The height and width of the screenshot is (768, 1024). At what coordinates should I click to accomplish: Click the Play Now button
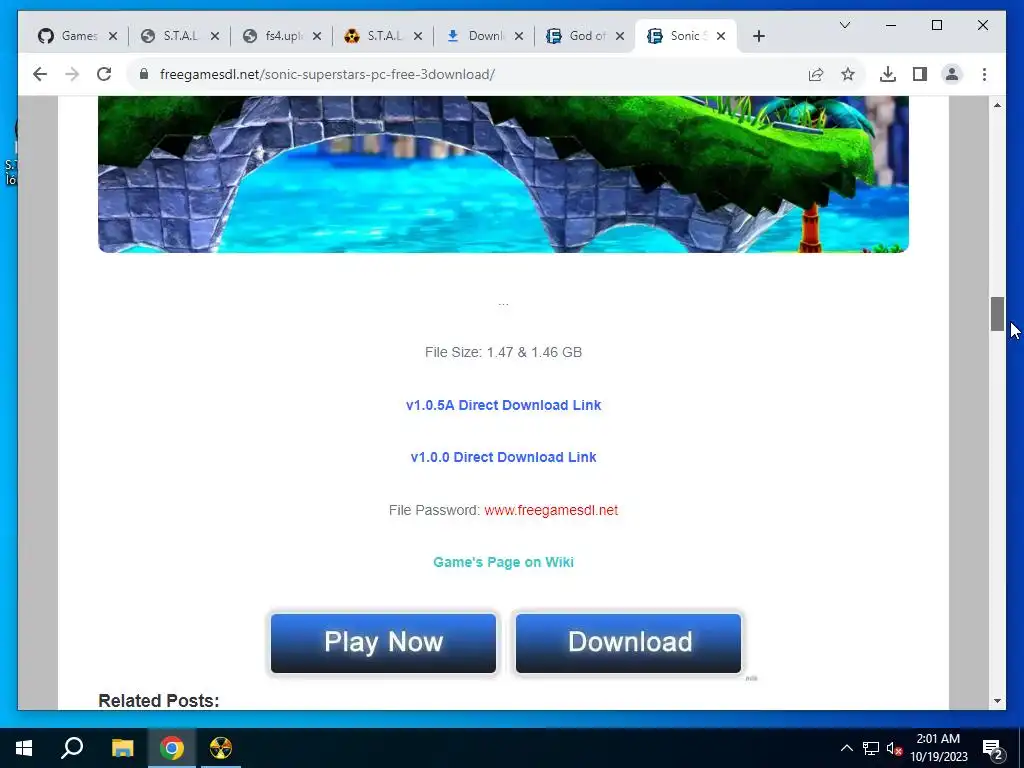383,643
